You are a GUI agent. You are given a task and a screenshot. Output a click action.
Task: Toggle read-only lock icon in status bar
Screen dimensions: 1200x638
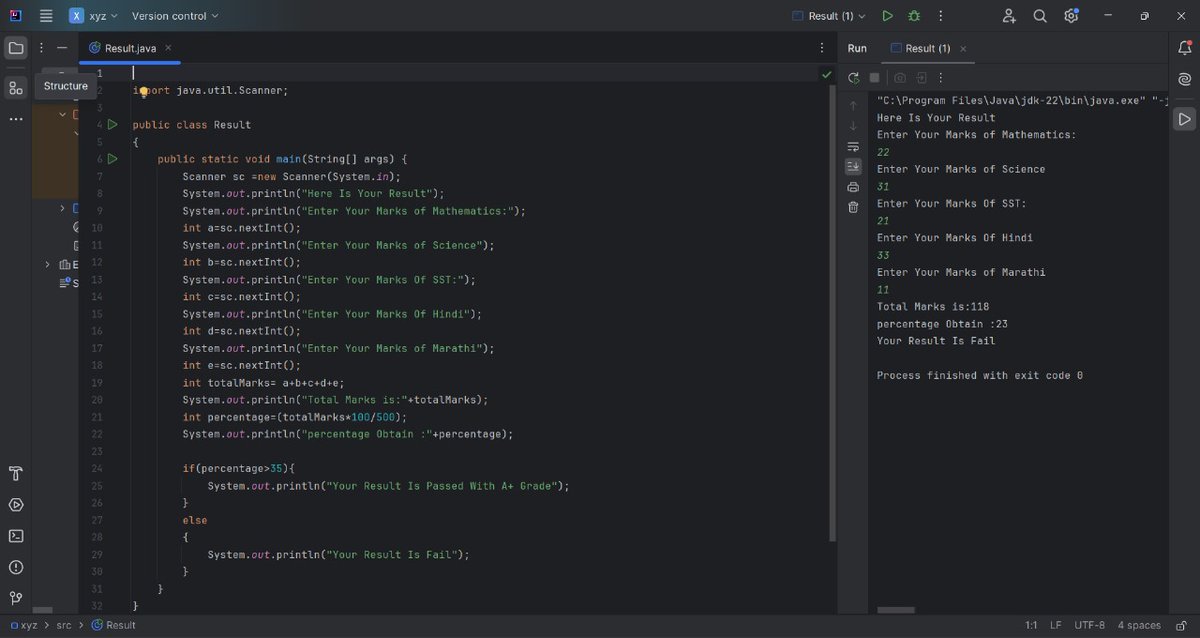click(x=1181, y=625)
